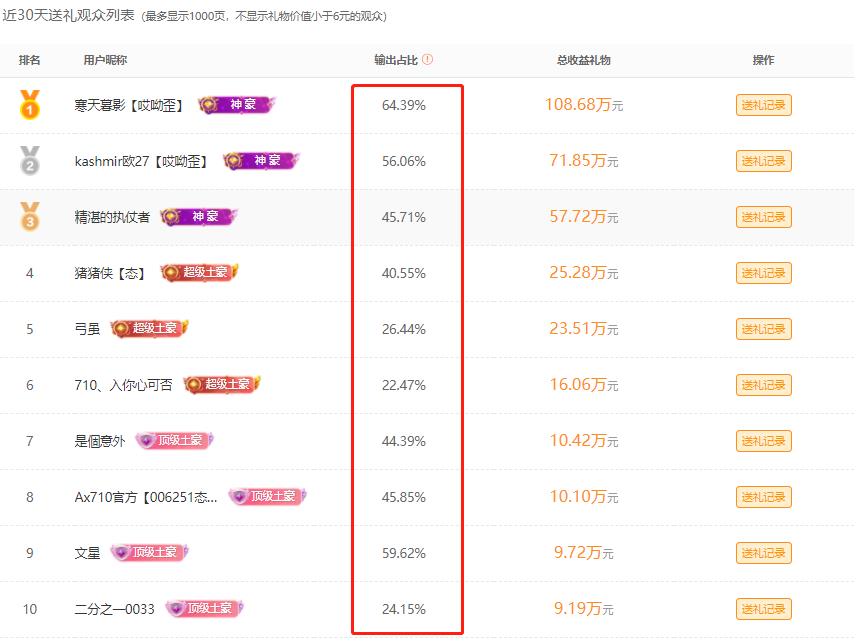Open 送礼记录 for rank 6 user
The height and width of the screenshot is (644, 858).
763,385
